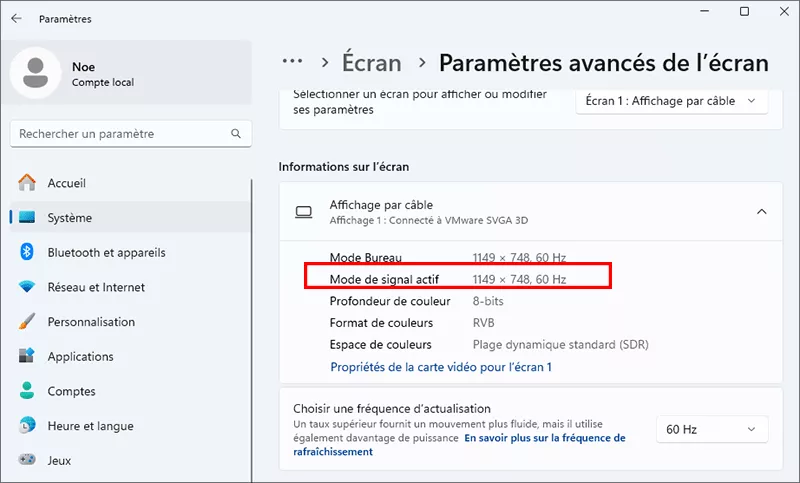
Task: Click the sidebar vertical scrollbar
Action: click(252, 329)
